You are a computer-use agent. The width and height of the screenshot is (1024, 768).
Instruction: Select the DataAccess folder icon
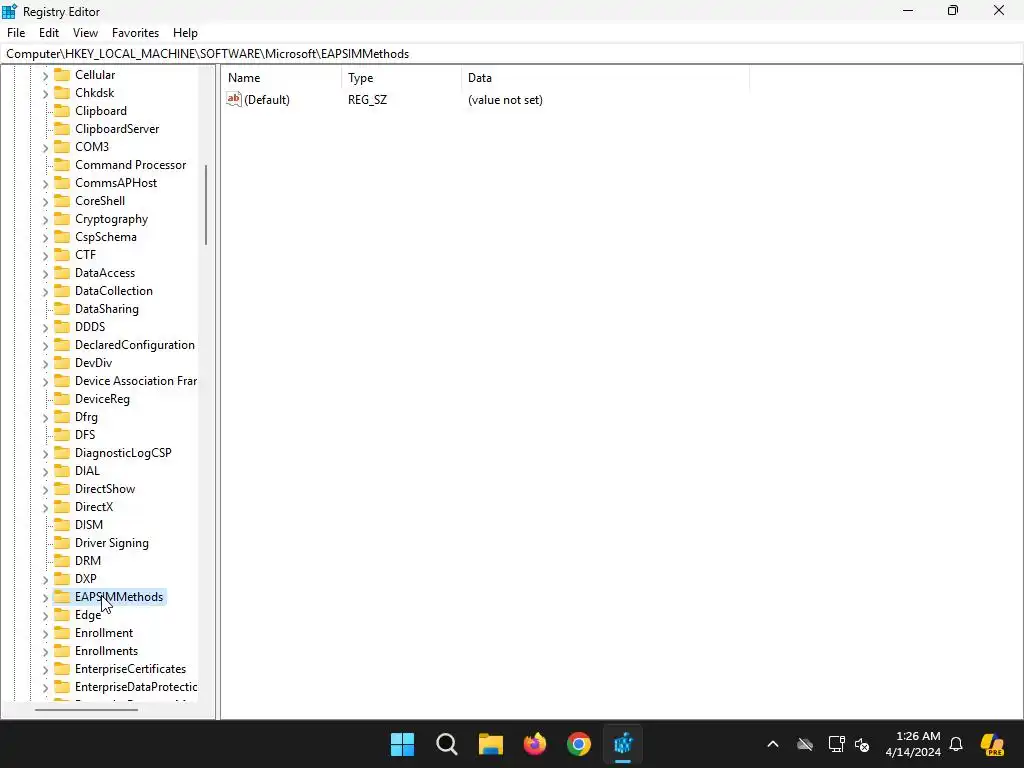pyautogui.click(x=62, y=273)
